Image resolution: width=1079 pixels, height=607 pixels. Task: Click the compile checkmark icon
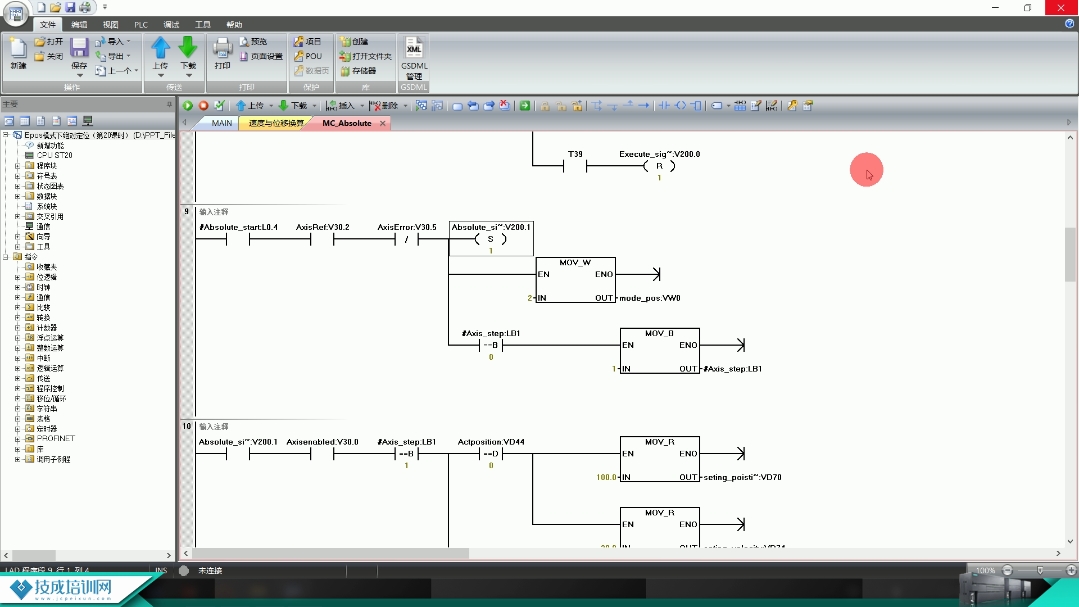click(220, 105)
